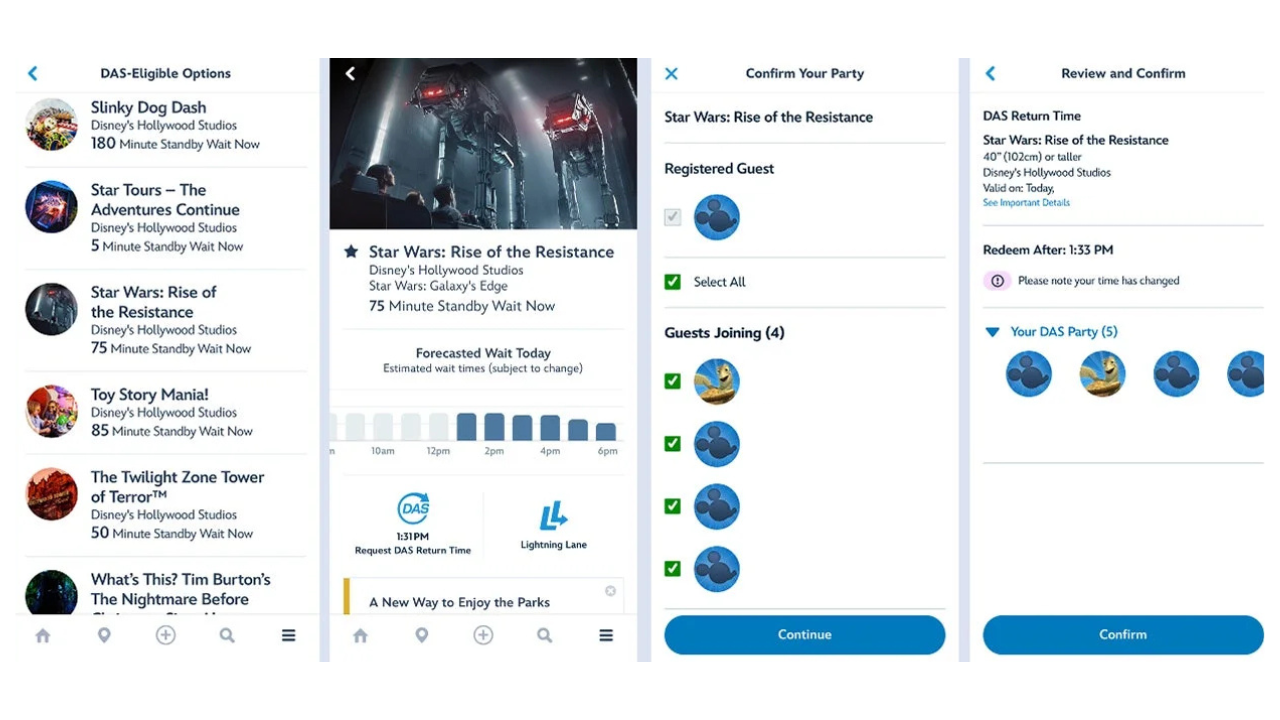Screen dimensions: 1280x720
Task: Go back from Review and Confirm screen
Action: (x=990, y=74)
